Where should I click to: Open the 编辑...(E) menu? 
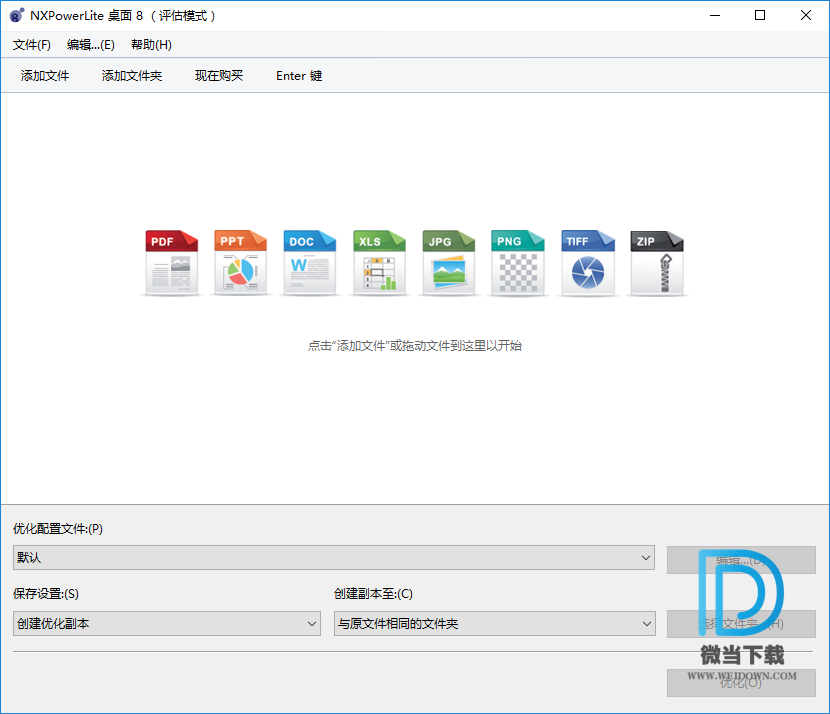tap(91, 44)
